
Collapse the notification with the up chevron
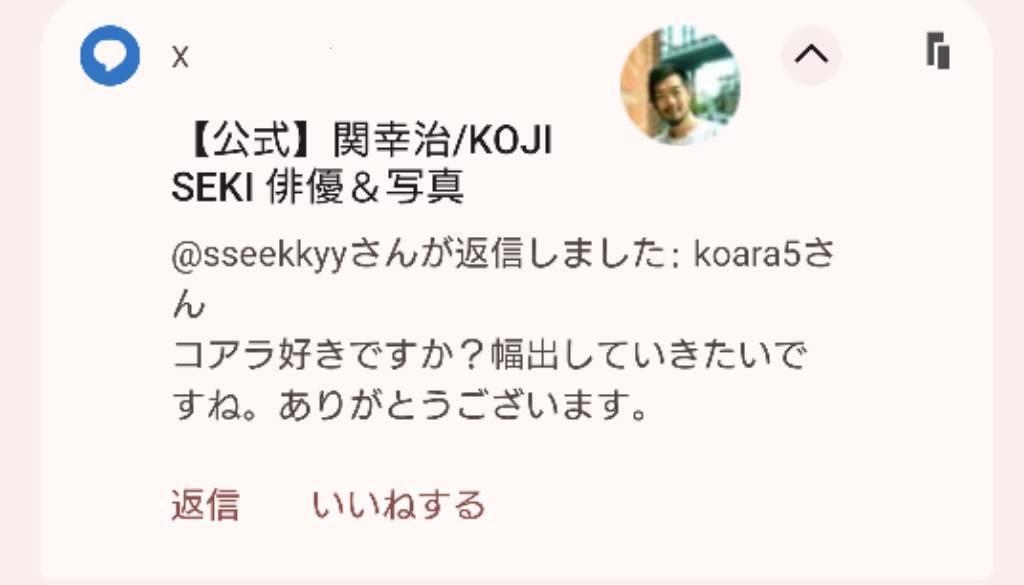point(811,55)
